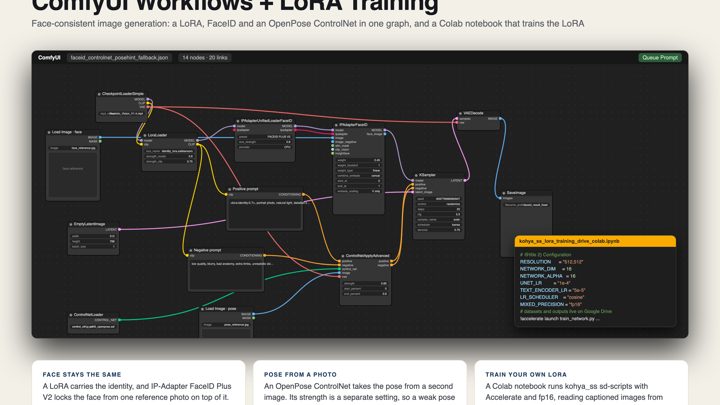Screen dimensions: 720x405
Task: Click the Positive prompt CONDITIONING output port
Action: [x=304, y=195]
